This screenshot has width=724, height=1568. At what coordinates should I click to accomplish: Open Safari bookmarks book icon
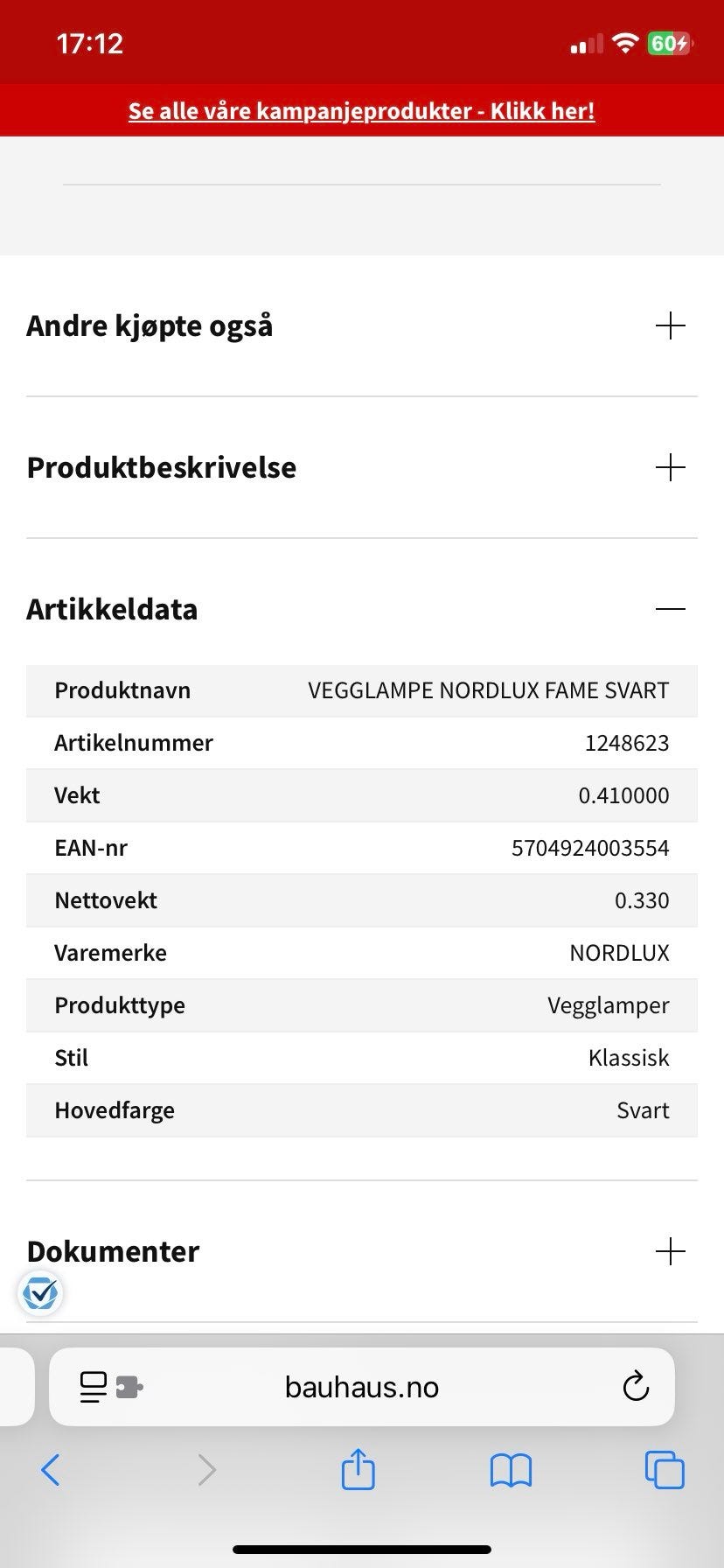511,1470
